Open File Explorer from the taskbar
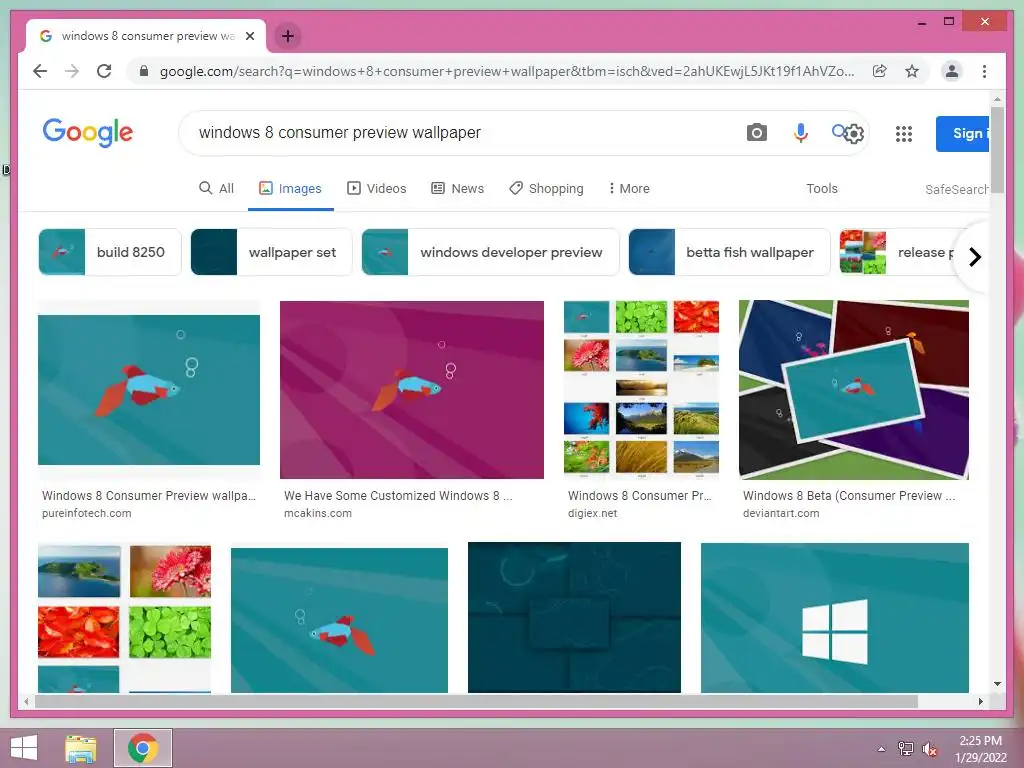Viewport: 1024px width, 768px height. click(80, 748)
